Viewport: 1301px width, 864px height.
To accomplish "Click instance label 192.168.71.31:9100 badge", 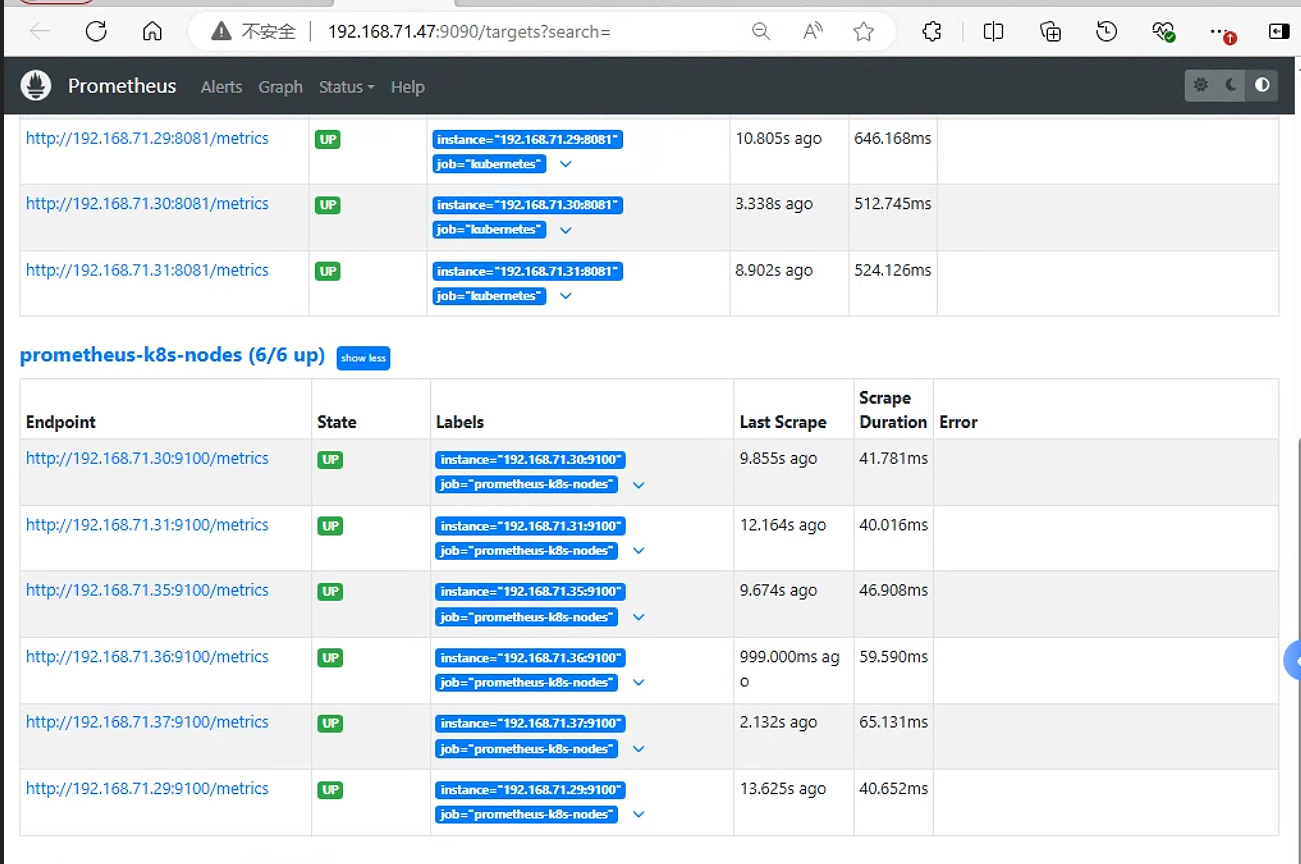I will click(530, 526).
